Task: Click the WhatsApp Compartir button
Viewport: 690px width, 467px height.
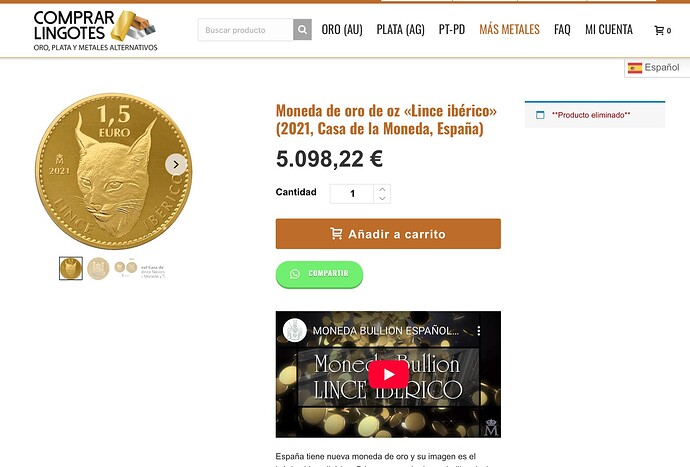Action: tap(319, 274)
